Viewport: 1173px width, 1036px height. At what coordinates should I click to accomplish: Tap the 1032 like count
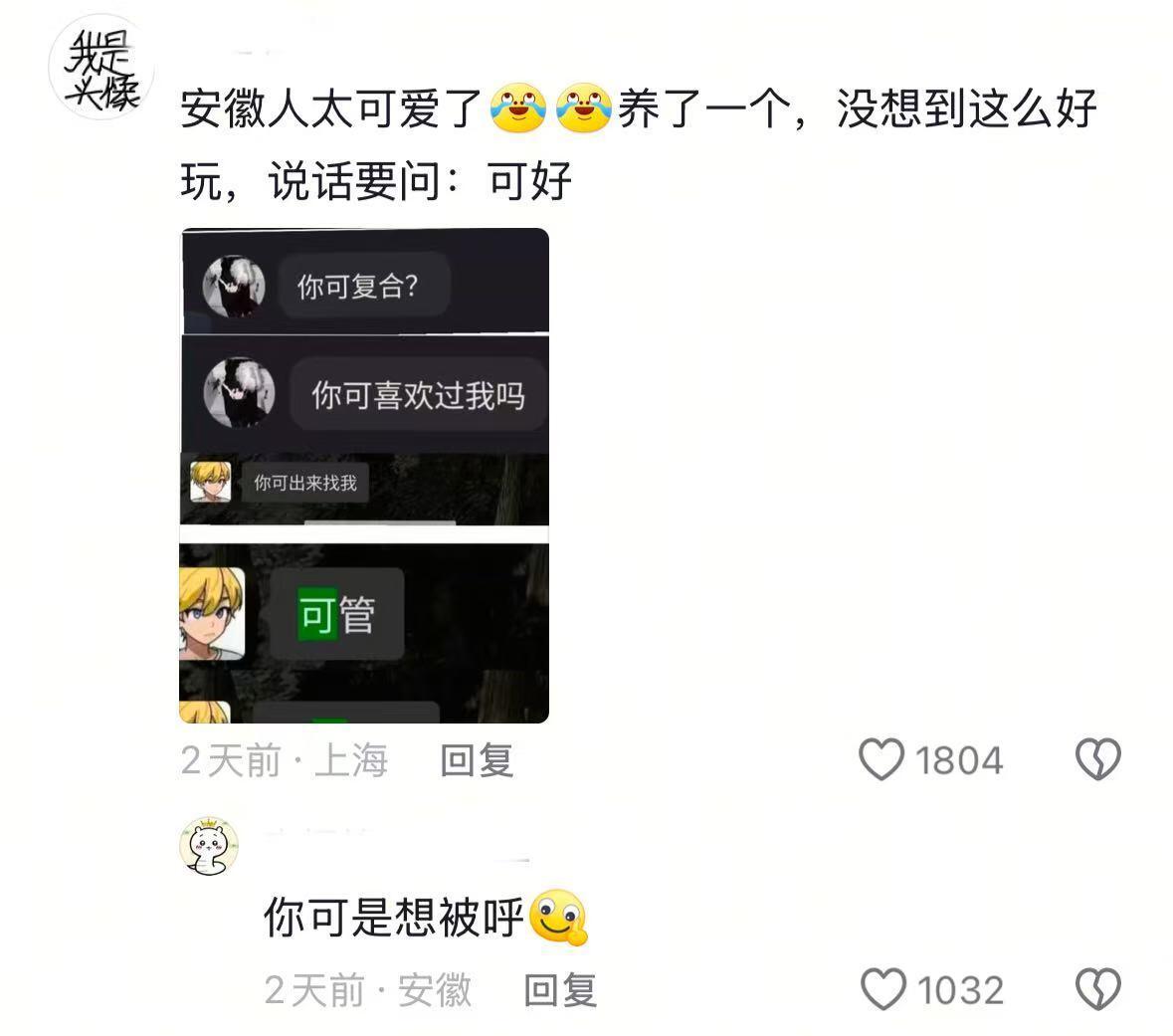coord(960,990)
